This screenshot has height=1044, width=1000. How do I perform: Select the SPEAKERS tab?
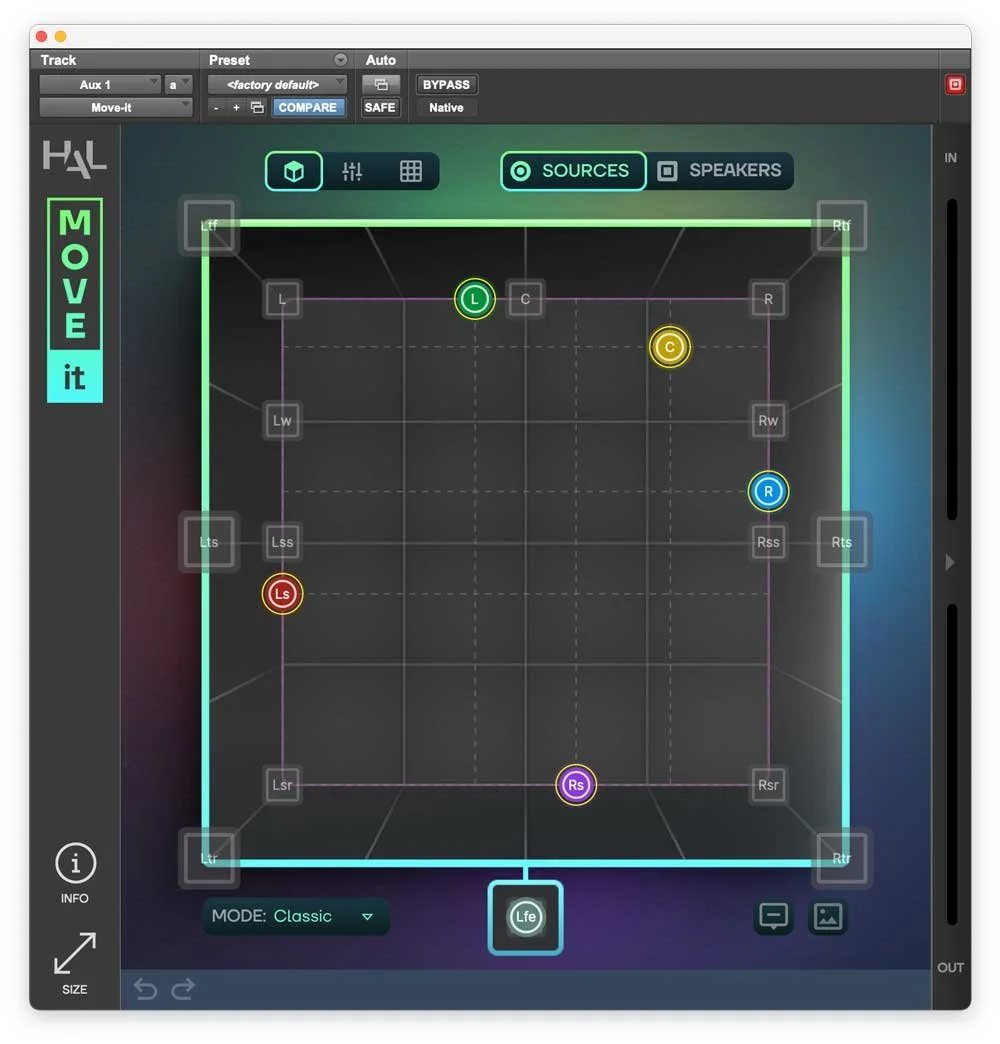[720, 171]
